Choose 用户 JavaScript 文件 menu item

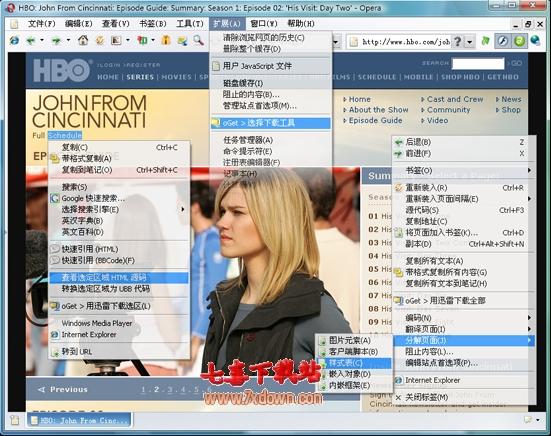[x=271, y=66]
